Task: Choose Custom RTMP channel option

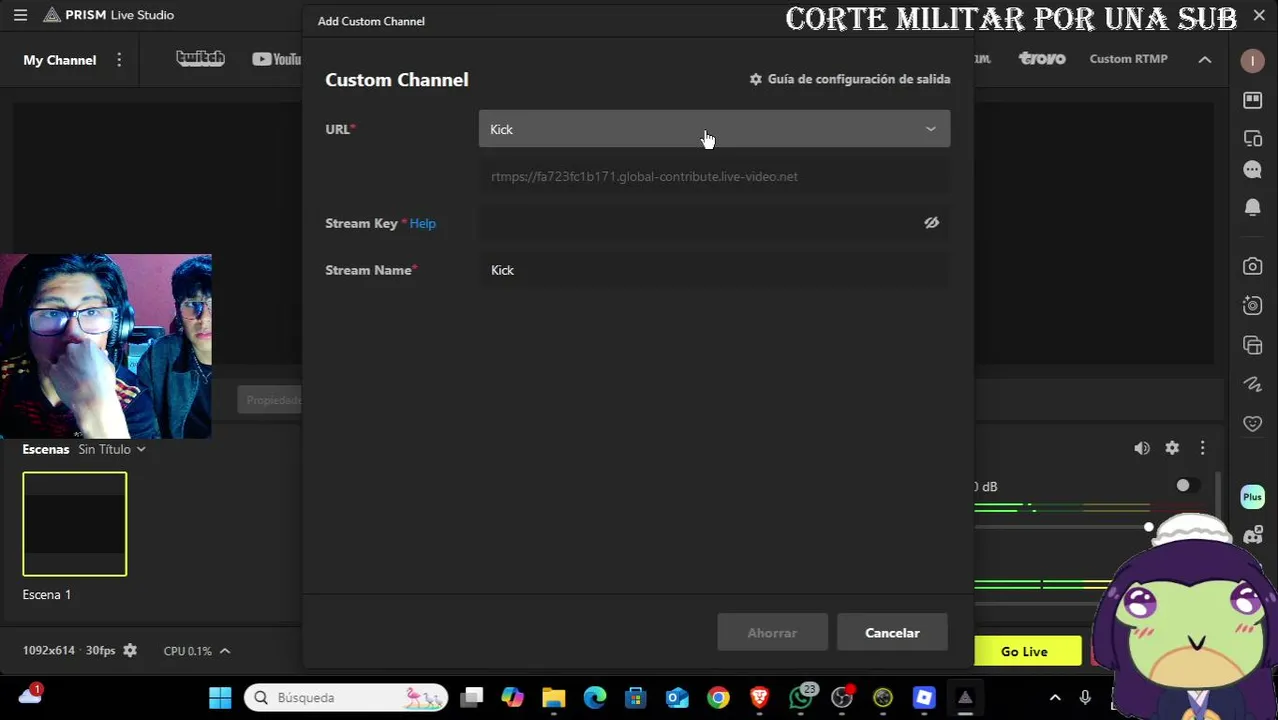Action: tap(1128, 59)
